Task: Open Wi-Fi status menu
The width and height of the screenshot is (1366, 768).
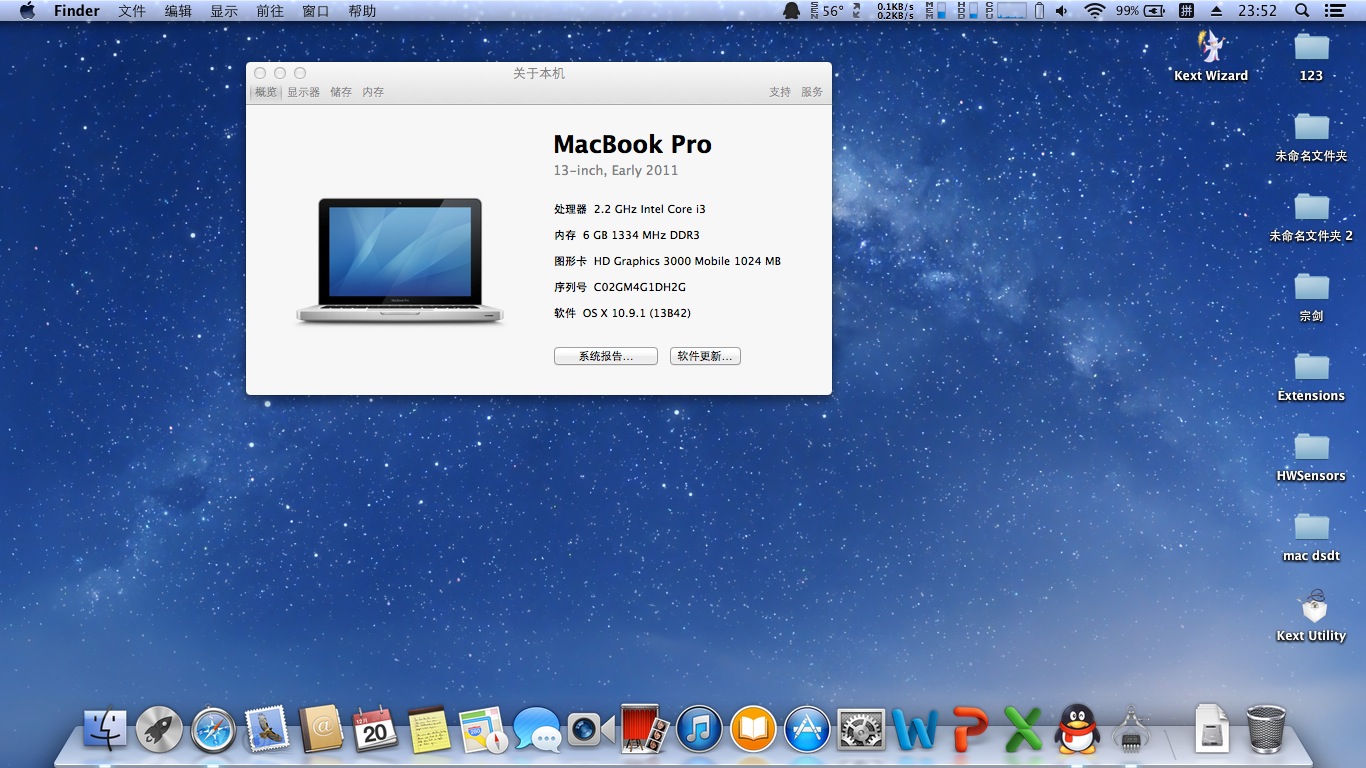Action: (x=1094, y=11)
